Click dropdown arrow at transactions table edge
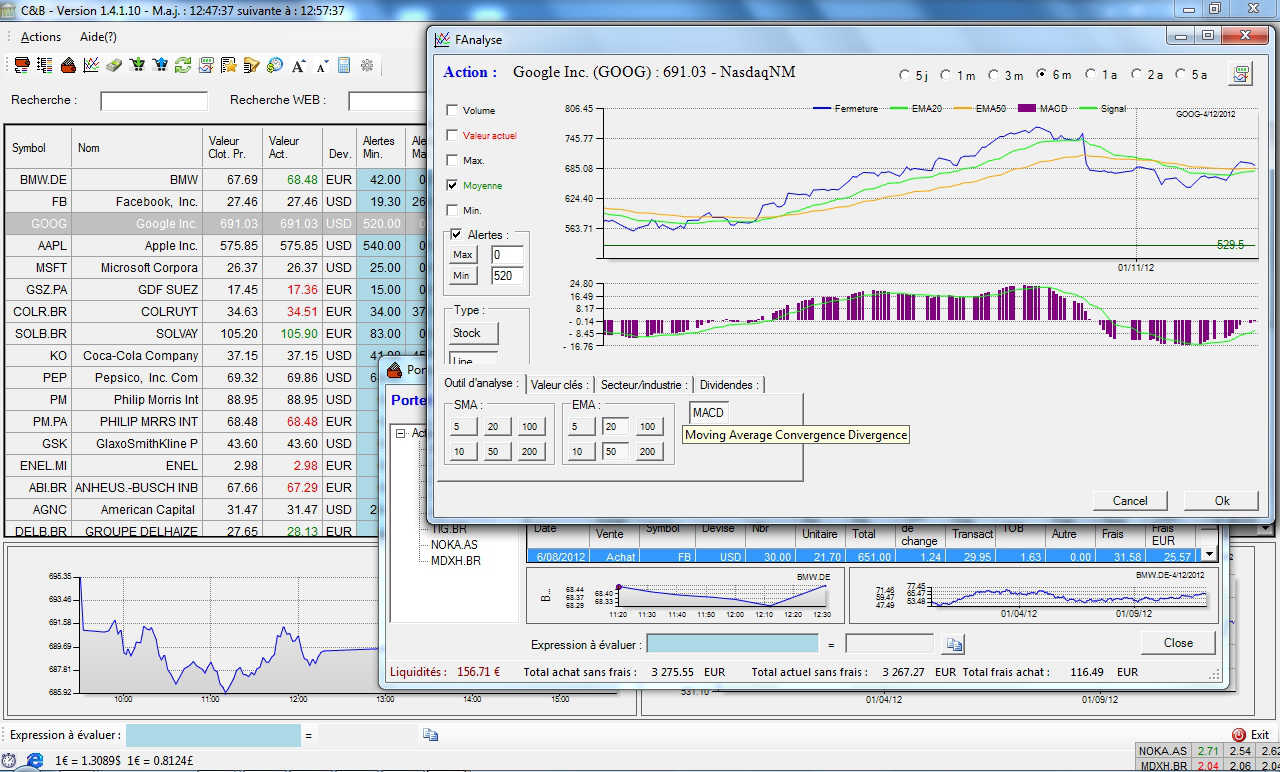 tap(1209, 554)
